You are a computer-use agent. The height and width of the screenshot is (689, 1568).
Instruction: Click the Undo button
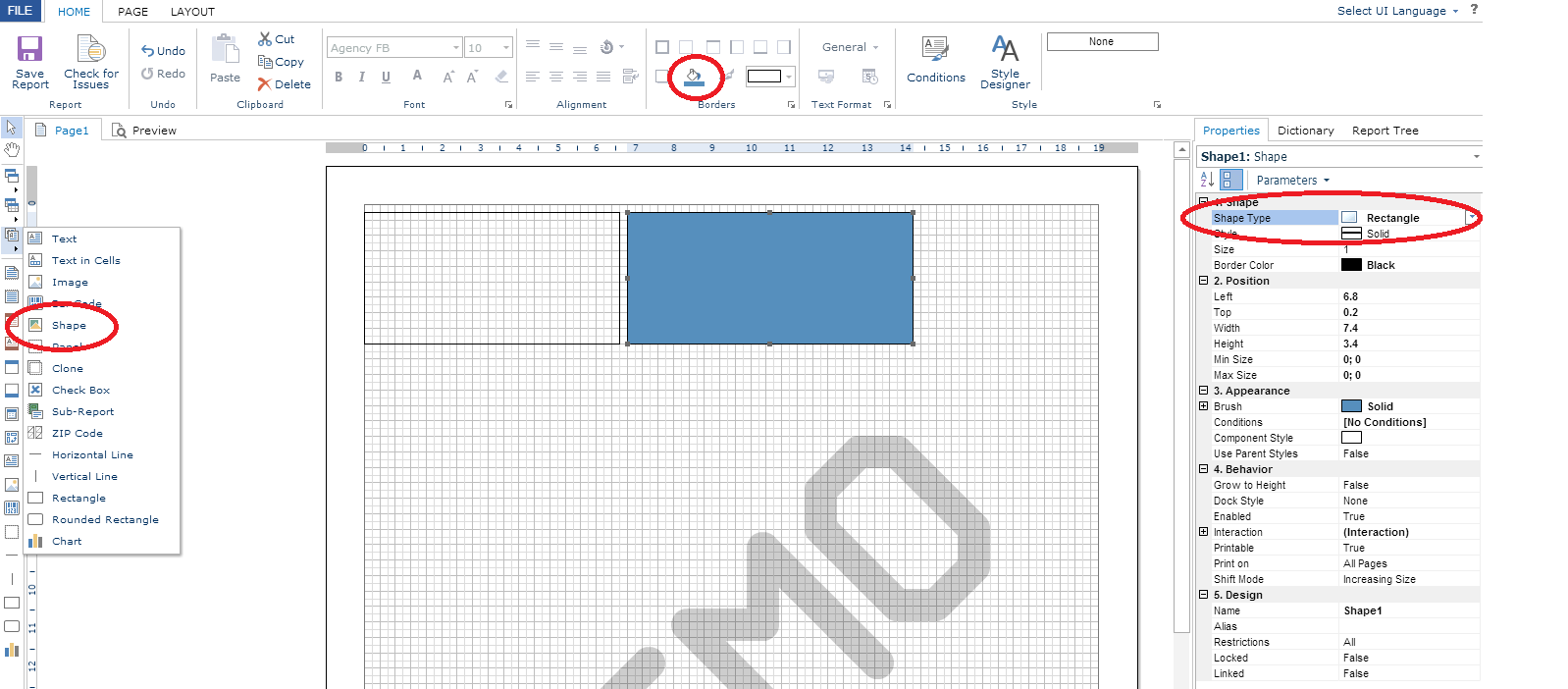point(163,50)
